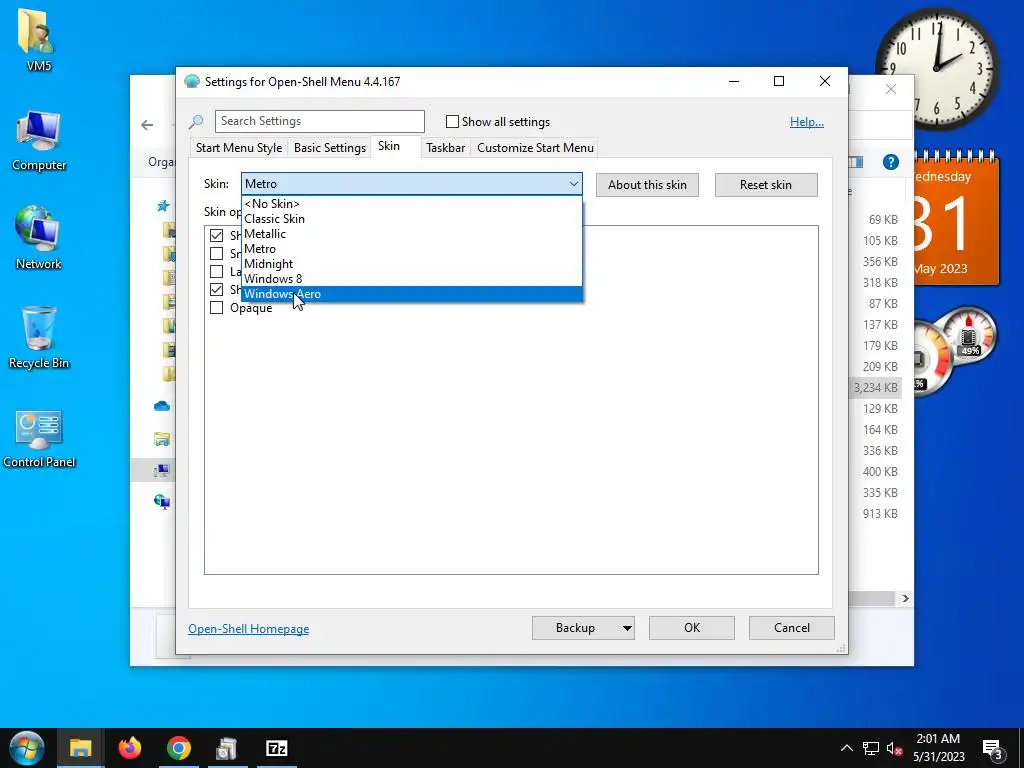Viewport: 1024px width, 768px height.
Task: Toggle the third skin option checkbox
Action: point(216,272)
